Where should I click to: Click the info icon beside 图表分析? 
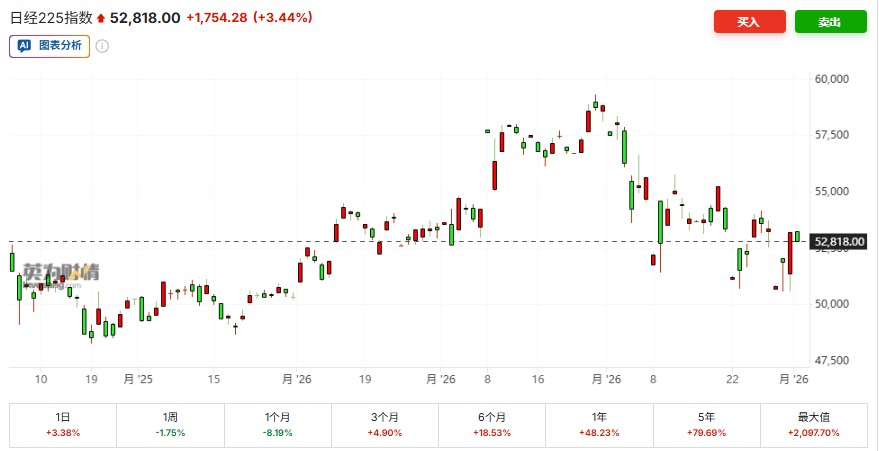click(102, 45)
